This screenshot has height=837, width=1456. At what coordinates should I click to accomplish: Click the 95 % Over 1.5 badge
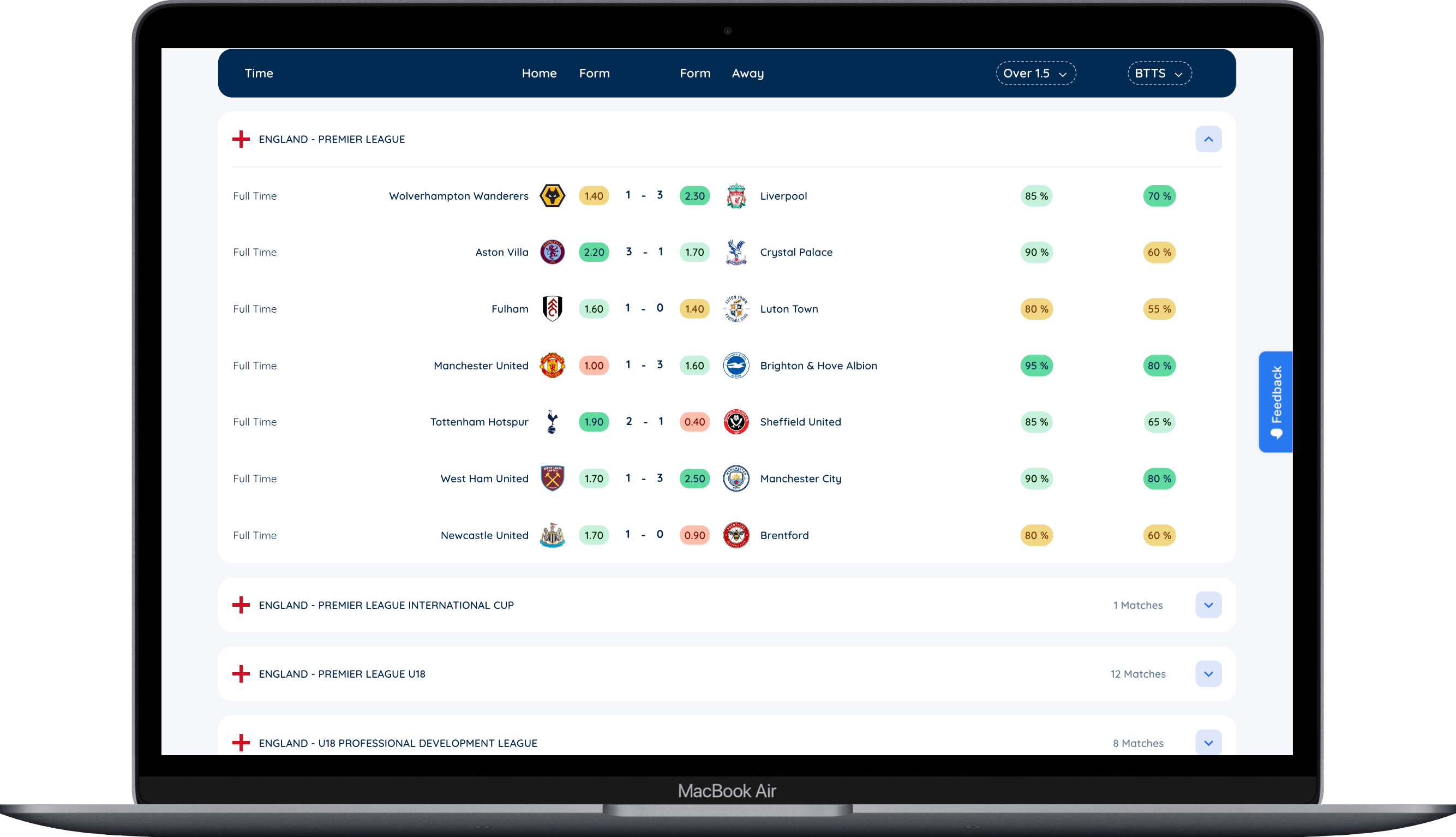click(x=1036, y=366)
